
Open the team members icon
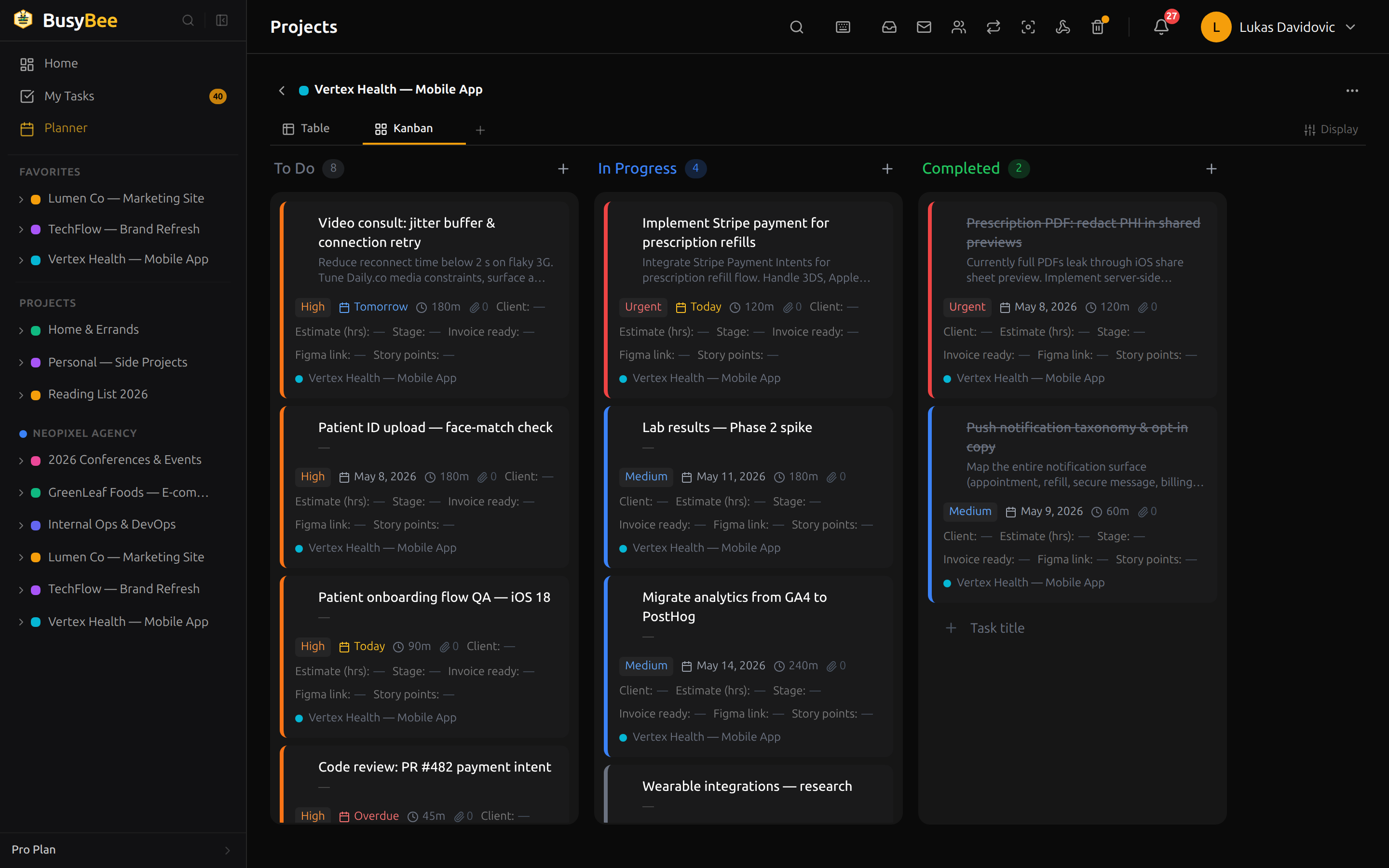click(958, 27)
